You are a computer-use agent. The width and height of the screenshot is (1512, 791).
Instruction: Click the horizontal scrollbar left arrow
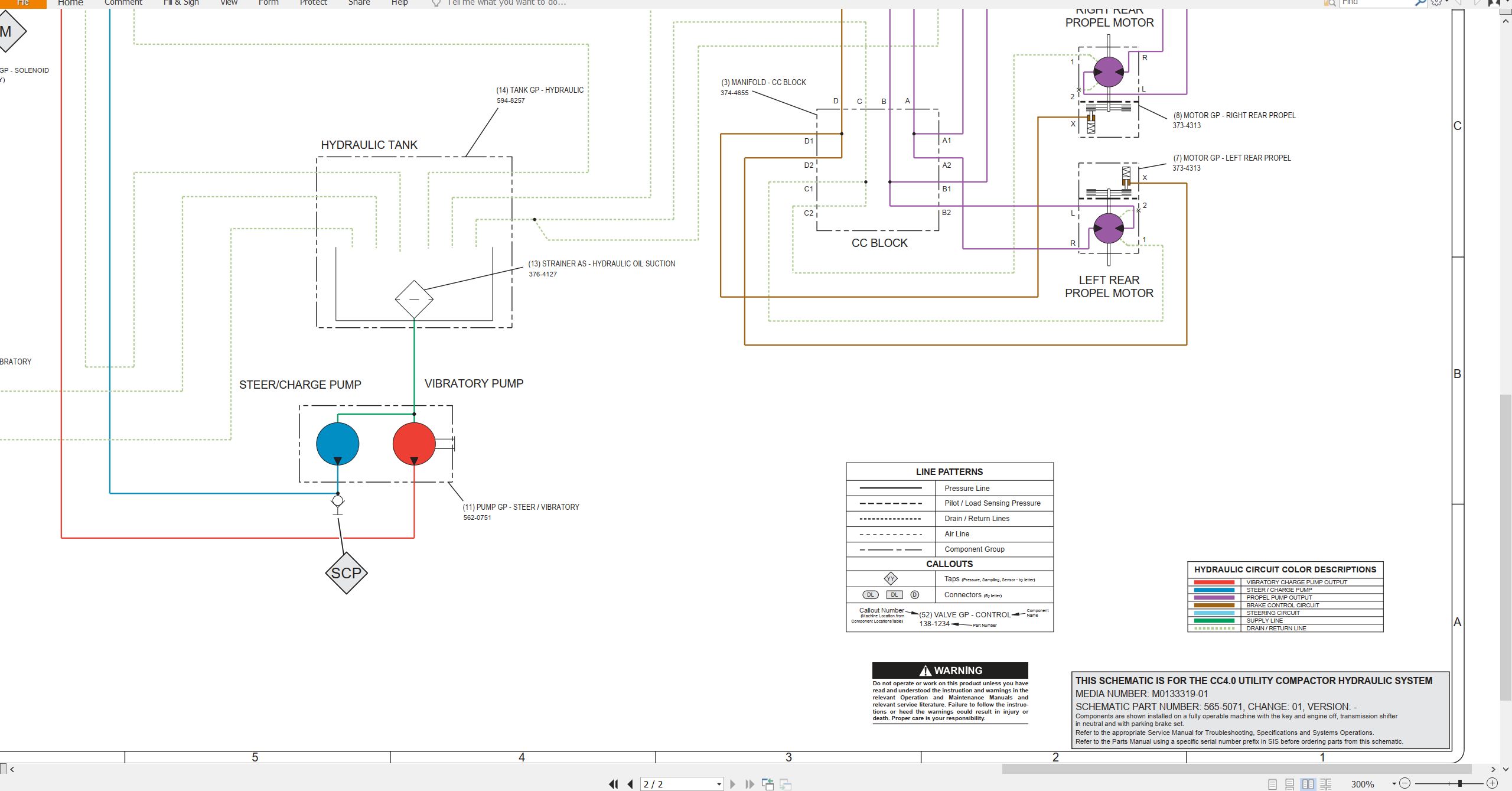12,769
